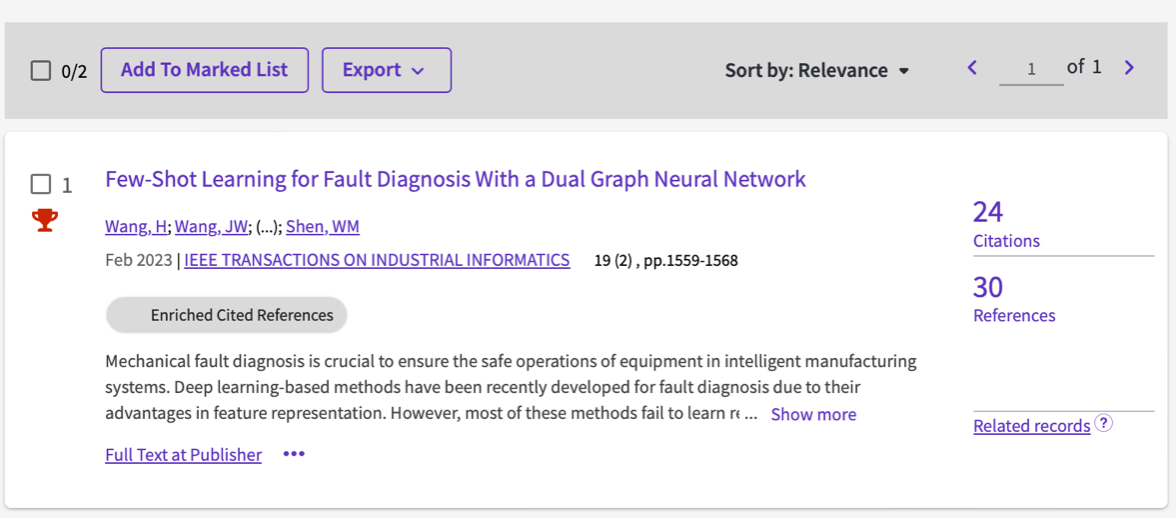Open Full Text at Publisher link
The height and width of the screenshot is (518, 1176).
[x=183, y=455]
